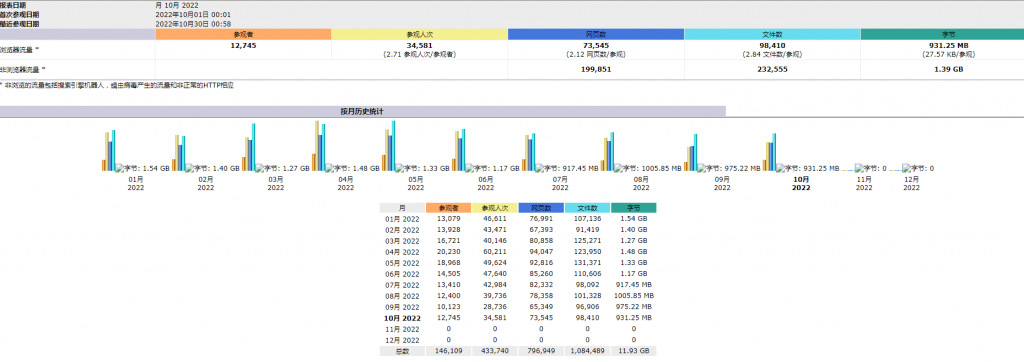Image resolution: width=1024 pixels, height=362 pixels.
Task: Select the orange 参观者 header in the summary
Action: point(243,34)
